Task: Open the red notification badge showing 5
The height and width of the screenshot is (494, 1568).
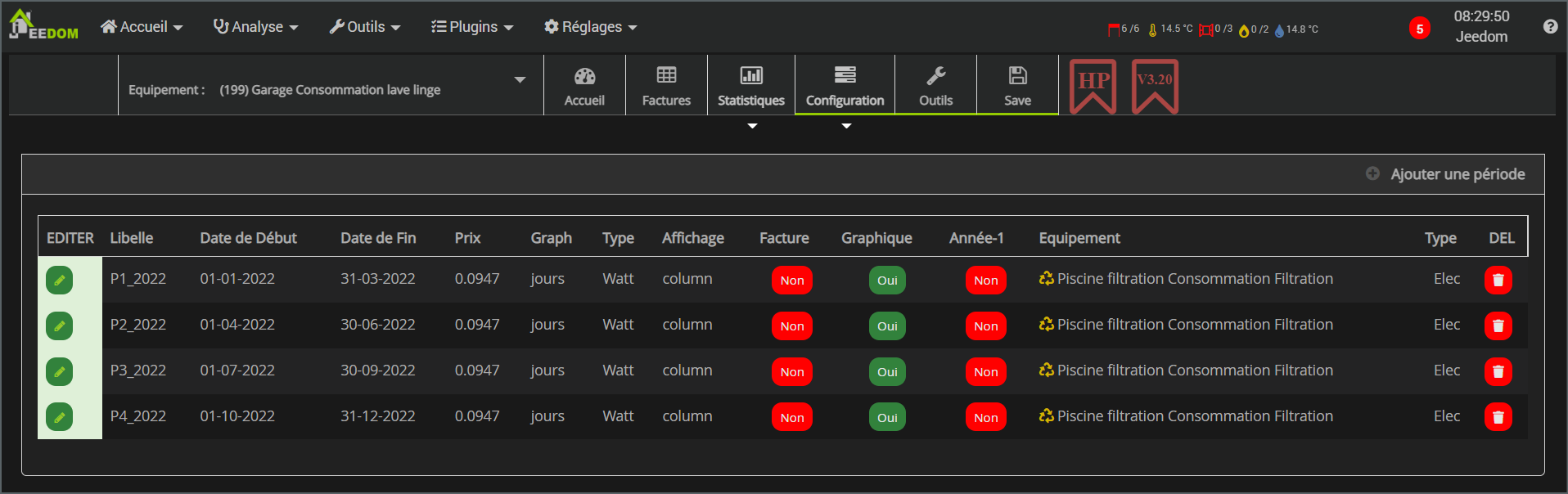Action: pyautogui.click(x=1419, y=29)
